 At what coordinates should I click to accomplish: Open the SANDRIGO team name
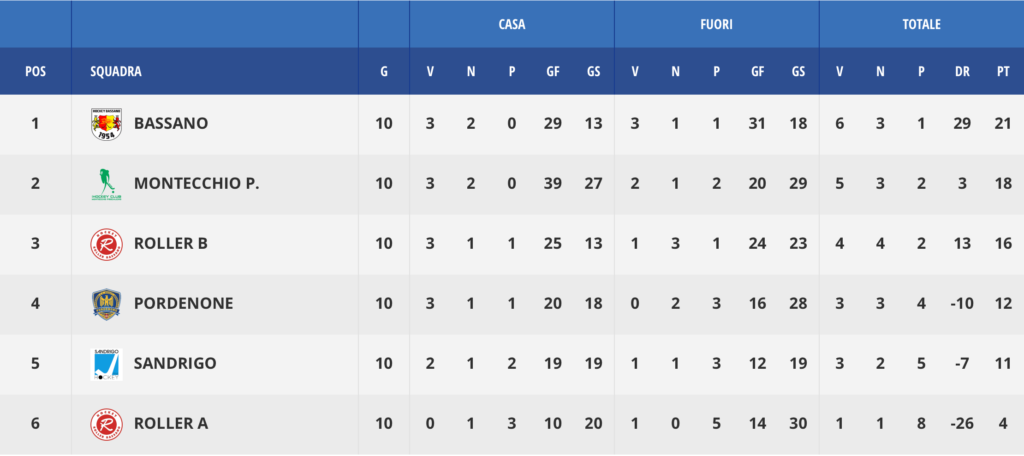(x=175, y=364)
